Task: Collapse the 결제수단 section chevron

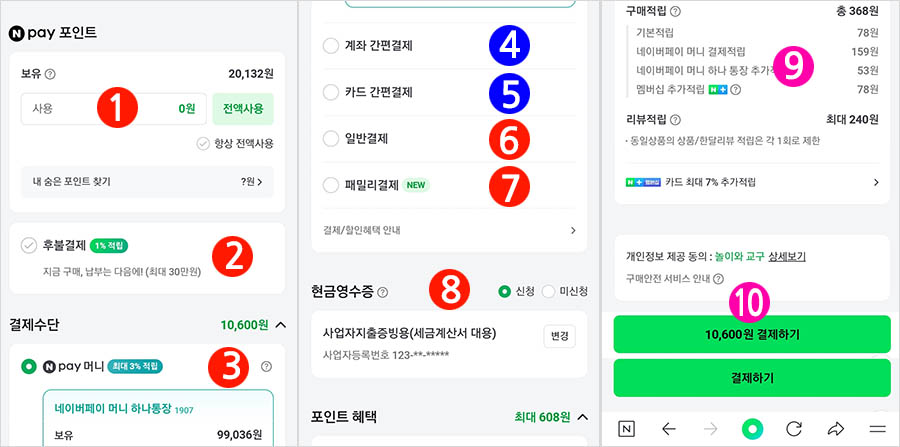Action: 281,325
